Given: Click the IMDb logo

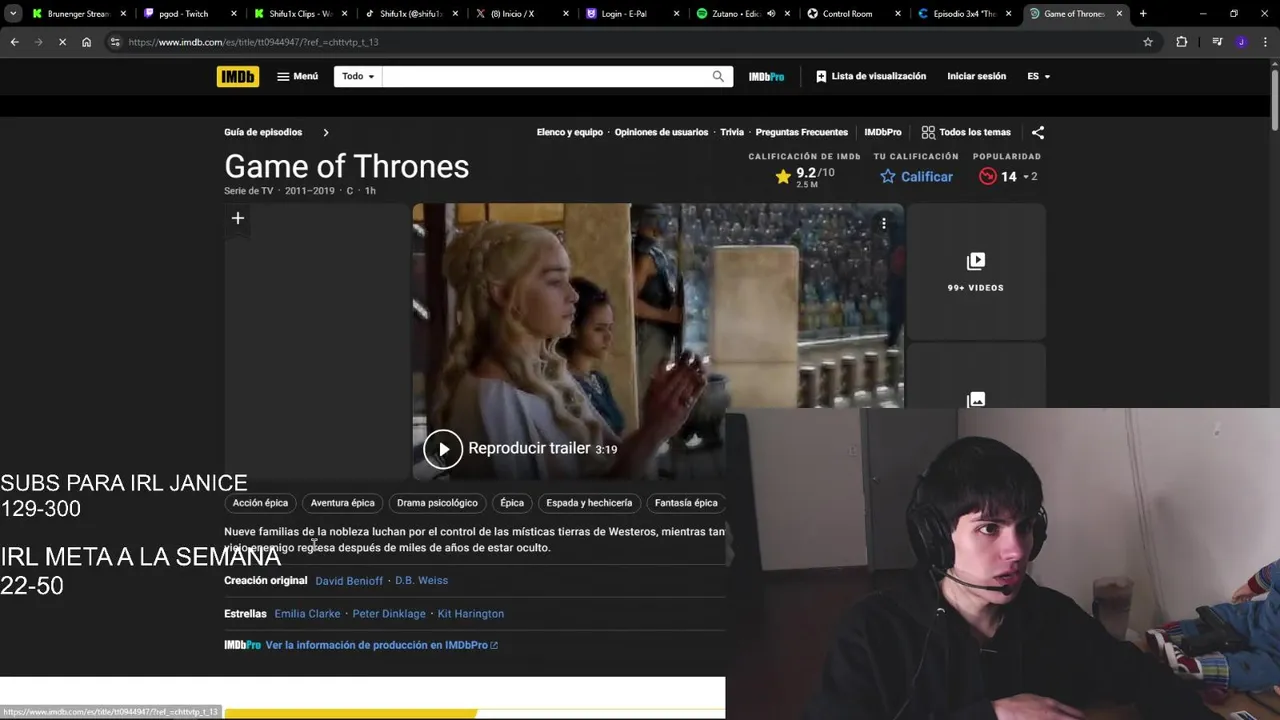Looking at the screenshot, I should 238,76.
